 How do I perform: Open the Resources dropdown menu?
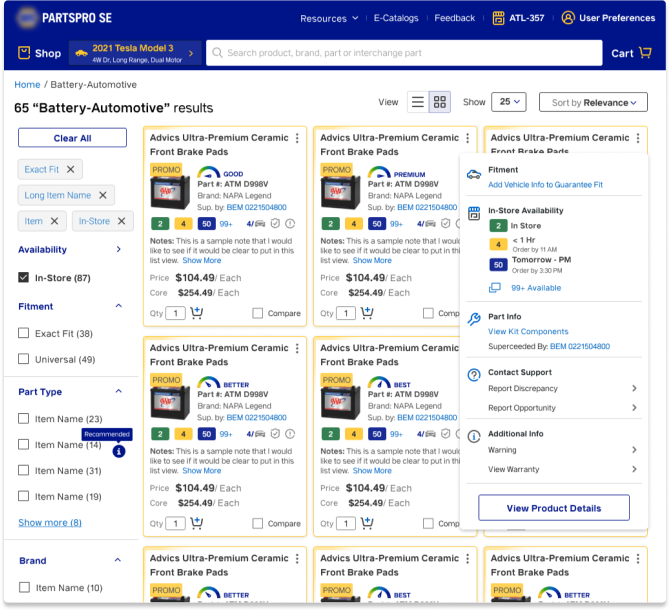coord(329,18)
